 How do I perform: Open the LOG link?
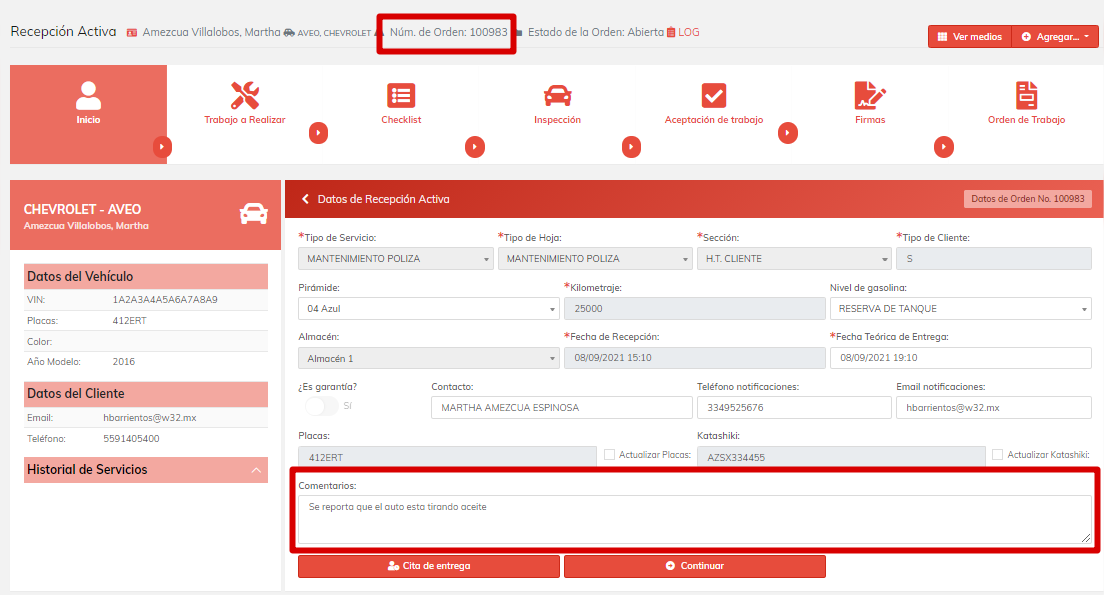pos(688,32)
